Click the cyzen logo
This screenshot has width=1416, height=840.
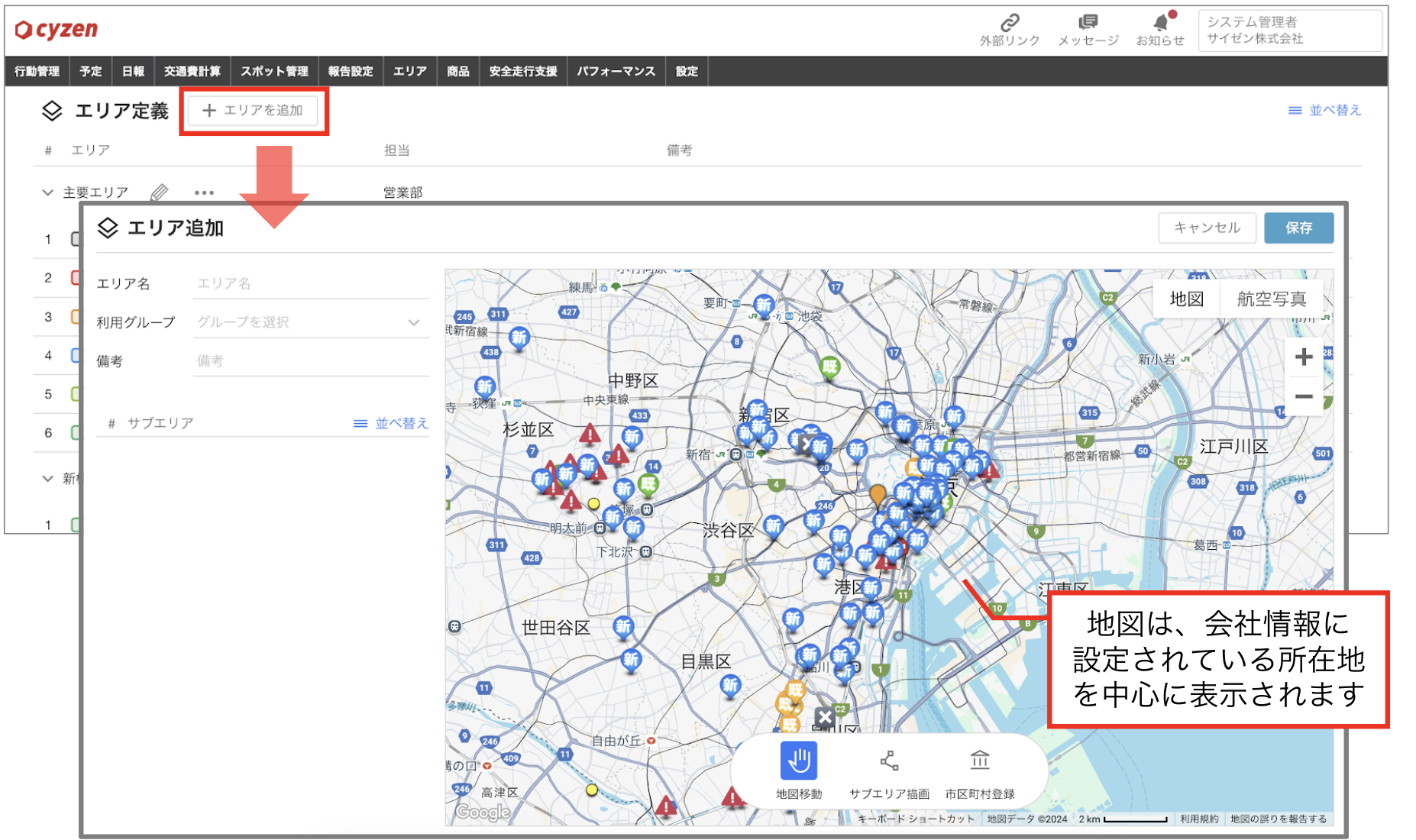pyautogui.click(x=57, y=30)
